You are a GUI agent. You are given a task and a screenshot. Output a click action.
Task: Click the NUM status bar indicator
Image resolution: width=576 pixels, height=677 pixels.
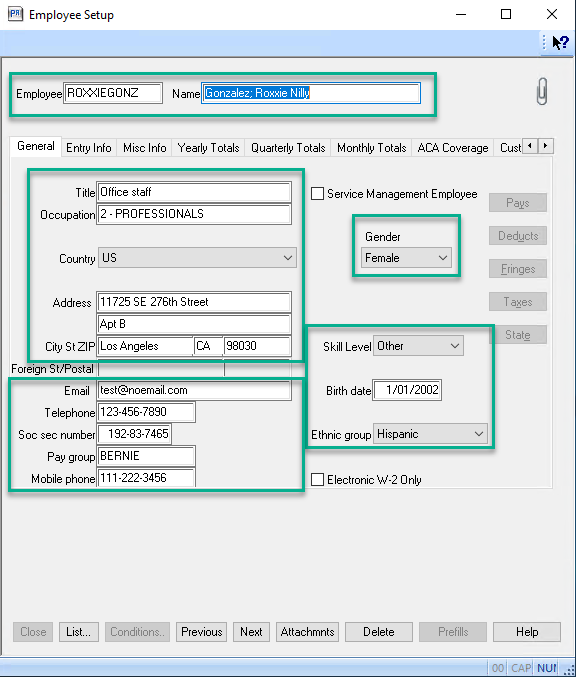(547, 668)
